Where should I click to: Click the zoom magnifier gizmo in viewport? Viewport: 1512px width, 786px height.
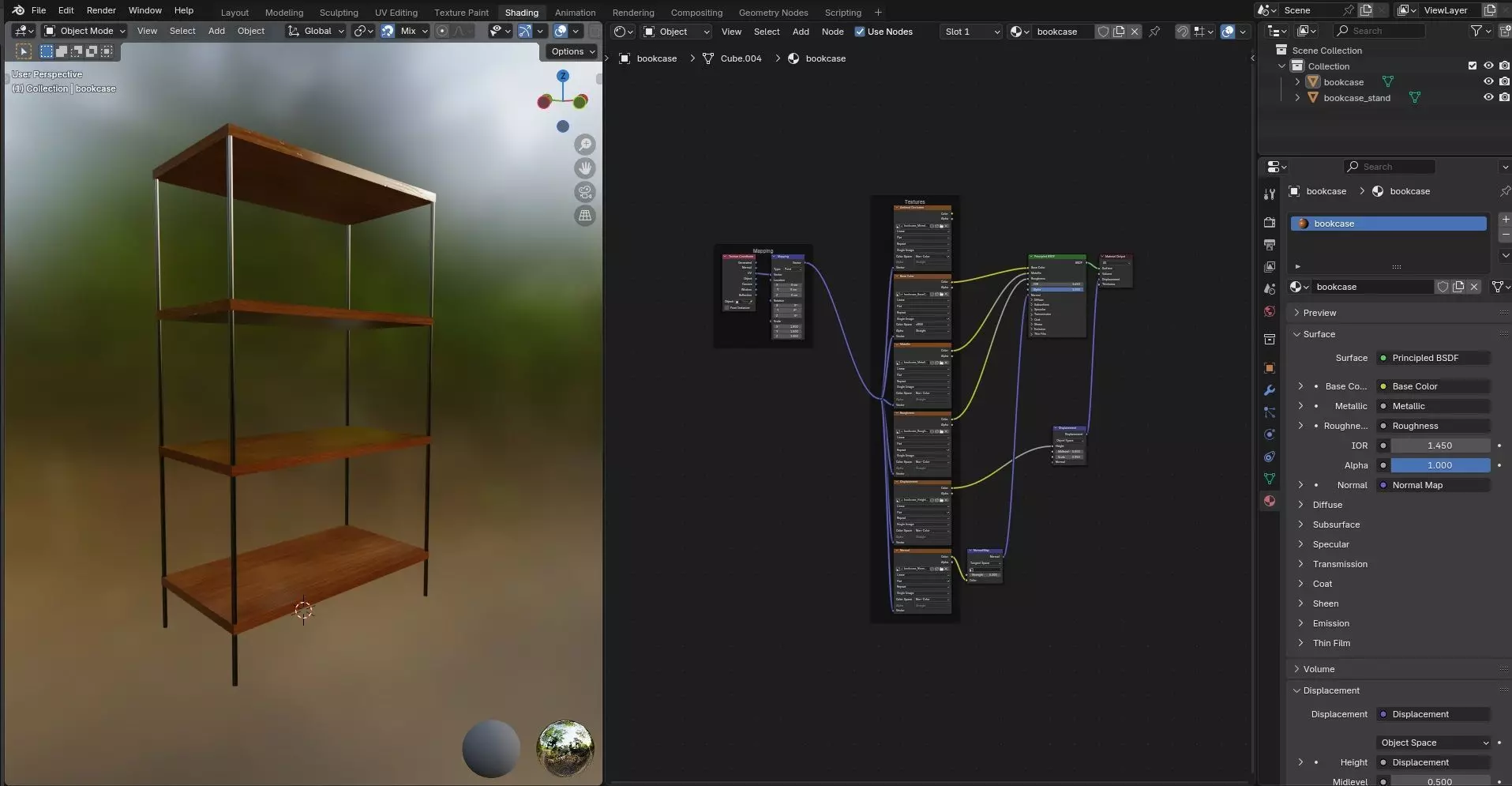click(x=585, y=145)
